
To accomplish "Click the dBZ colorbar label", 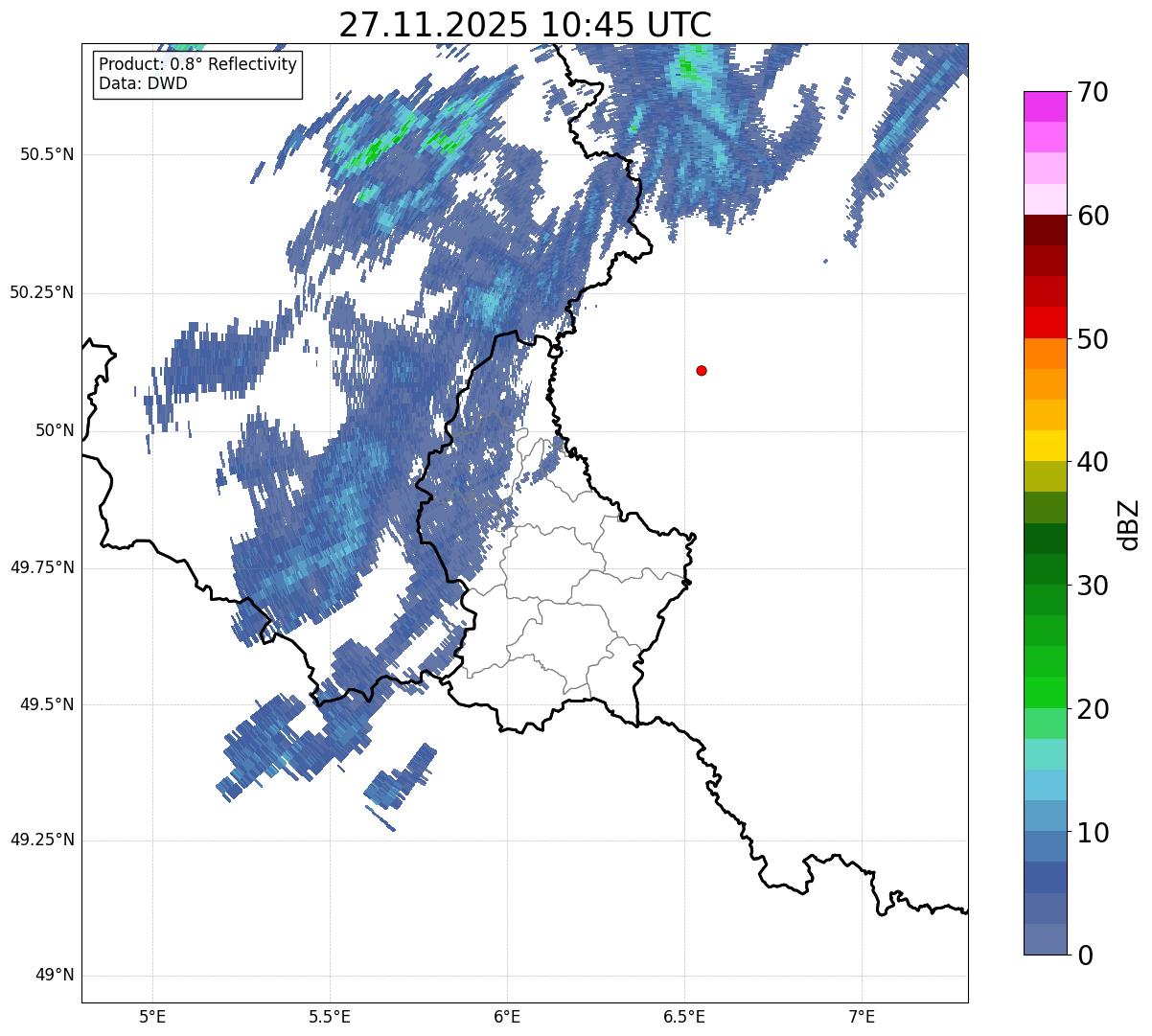I will point(1129,523).
